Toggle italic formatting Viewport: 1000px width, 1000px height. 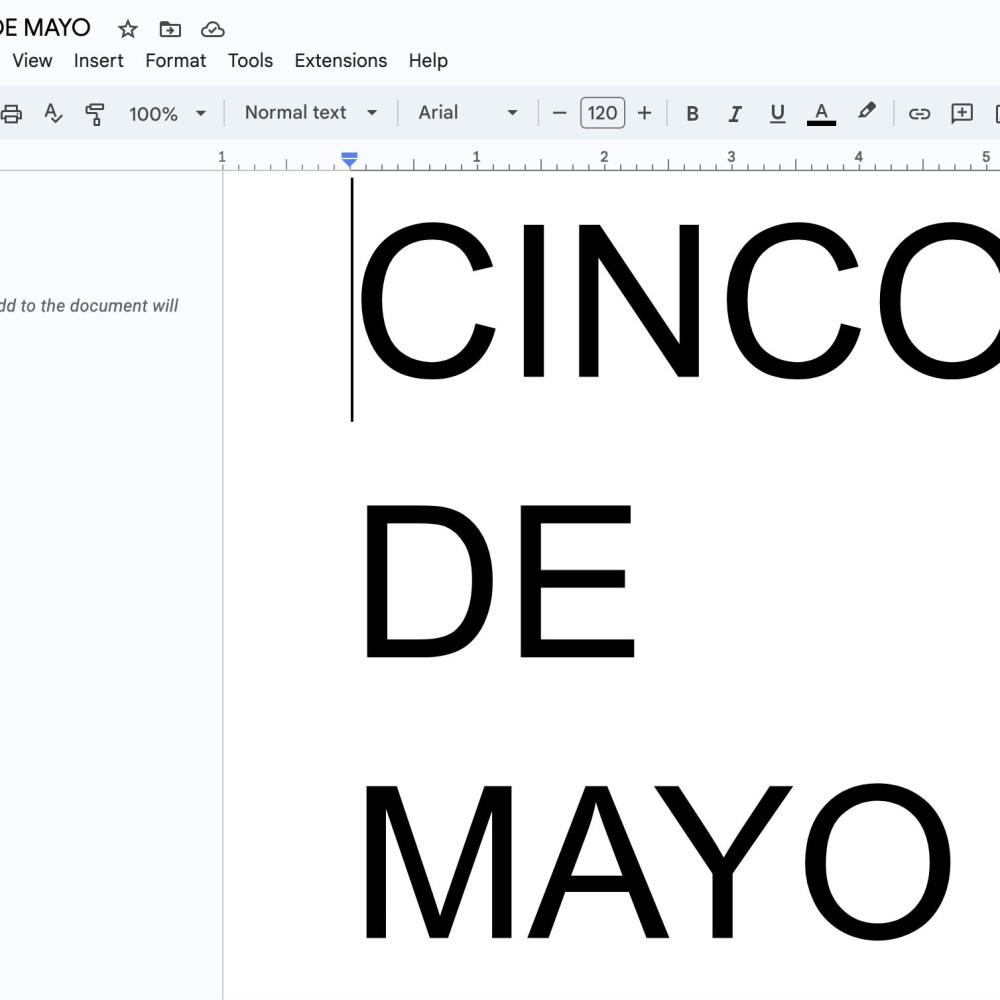pos(735,114)
